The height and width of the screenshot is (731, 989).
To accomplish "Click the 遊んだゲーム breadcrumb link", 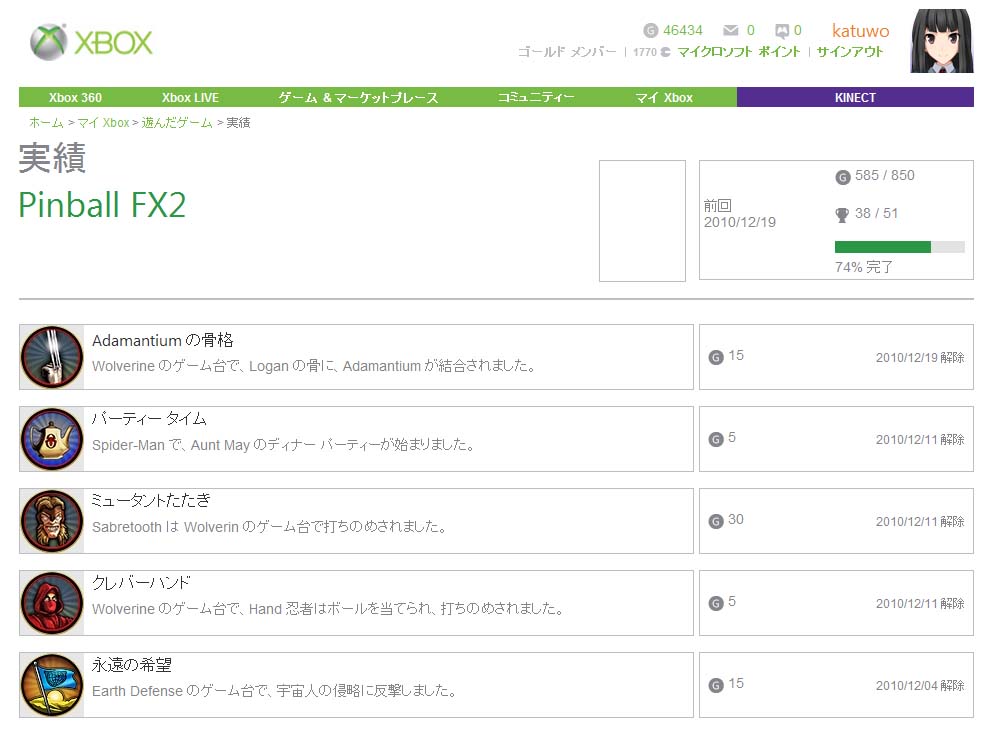I will tap(177, 122).
